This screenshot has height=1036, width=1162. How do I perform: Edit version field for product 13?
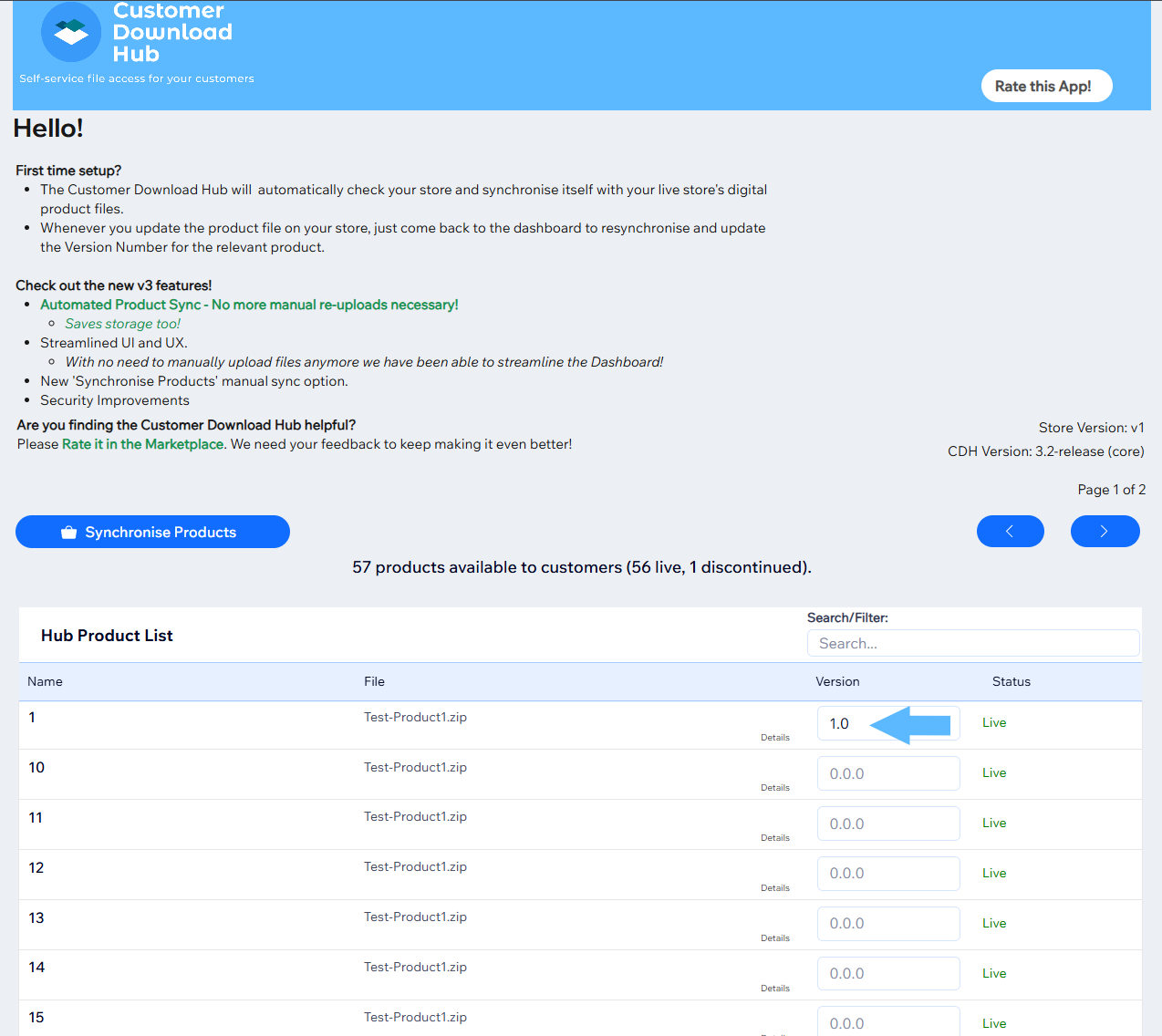click(x=888, y=924)
